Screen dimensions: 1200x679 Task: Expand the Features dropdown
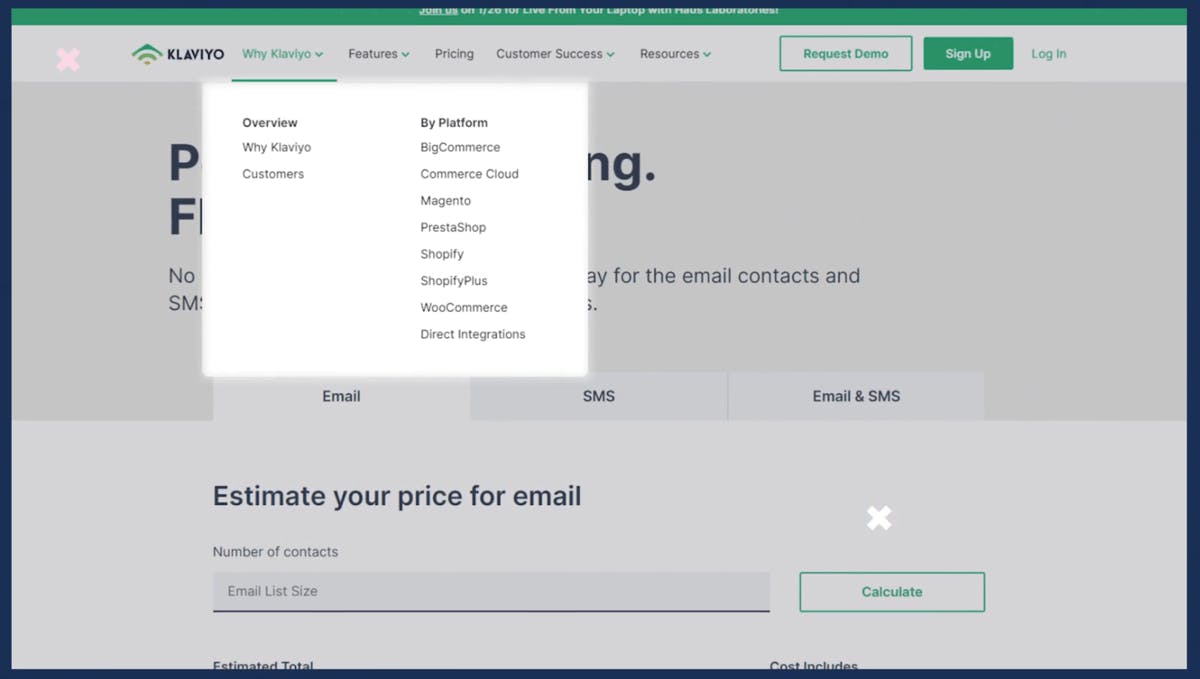(x=378, y=54)
